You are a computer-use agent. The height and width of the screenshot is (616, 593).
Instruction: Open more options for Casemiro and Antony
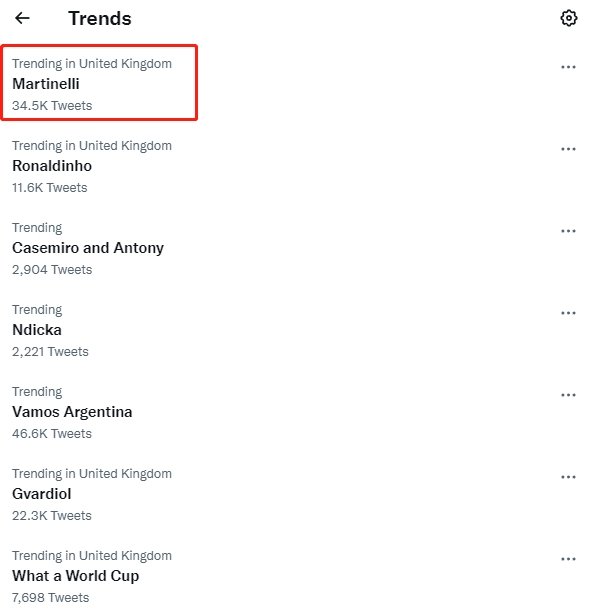click(x=568, y=231)
